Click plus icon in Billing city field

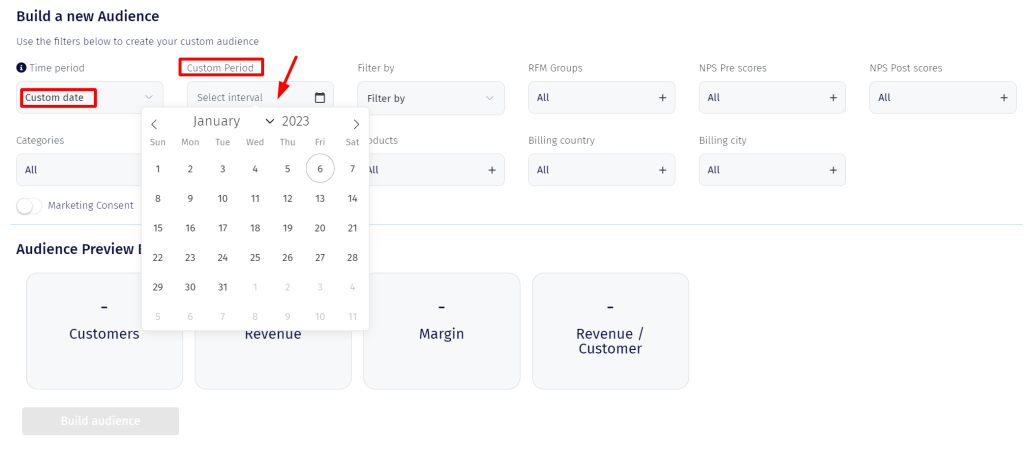(833, 170)
